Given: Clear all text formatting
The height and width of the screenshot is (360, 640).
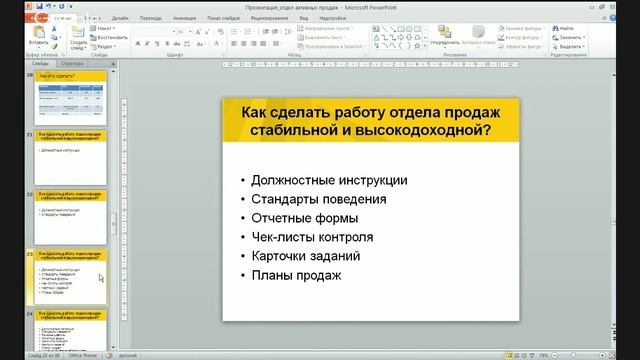Looking at the screenshot, I should pyautogui.click(x=221, y=32).
